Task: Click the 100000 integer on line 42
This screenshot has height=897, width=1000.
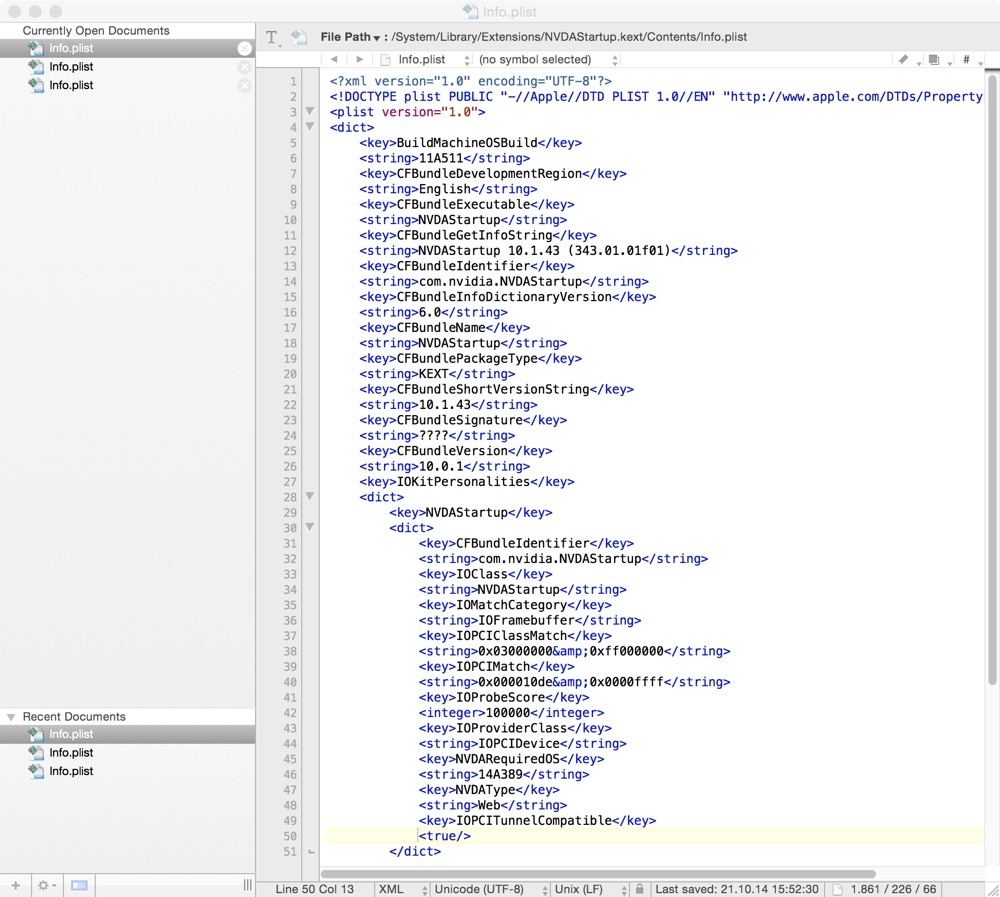Action: tap(508, 713)
